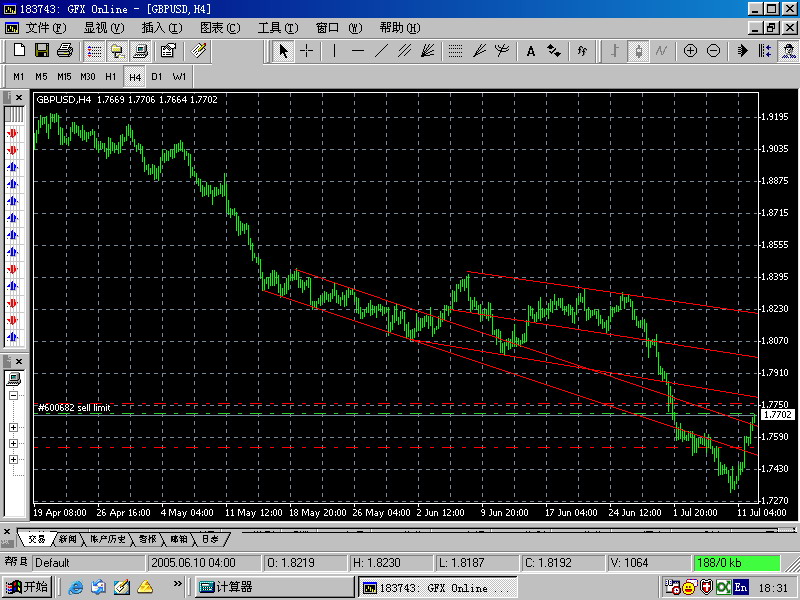Open the Windows 开始 Start button
Screen dimensions: 800x600
pyautogui.click(x=27, y=587)
